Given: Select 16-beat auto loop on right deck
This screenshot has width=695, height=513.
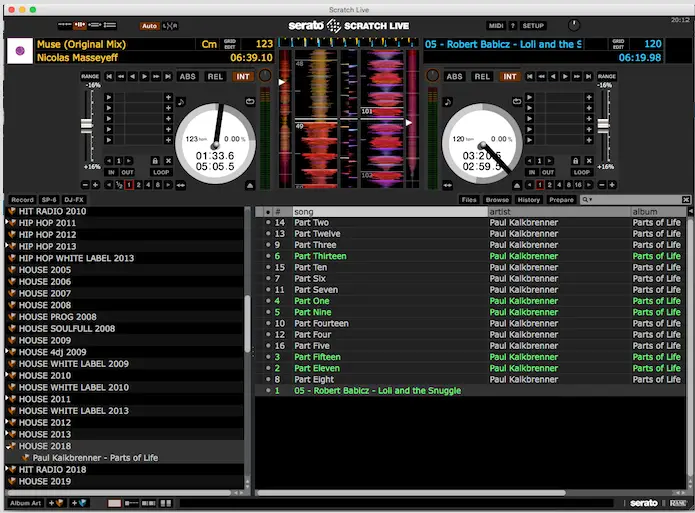Looking at the screenshot, I should [x=578, y=185].
